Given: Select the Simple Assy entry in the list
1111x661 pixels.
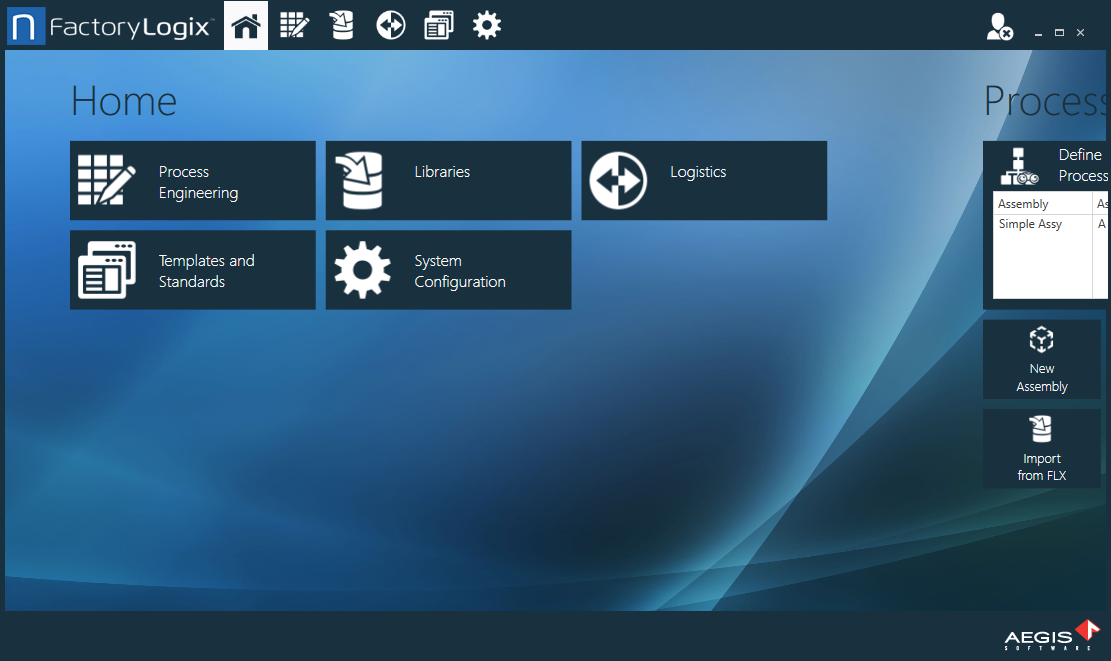Looking at the screenshot, I should (1030, 223).
